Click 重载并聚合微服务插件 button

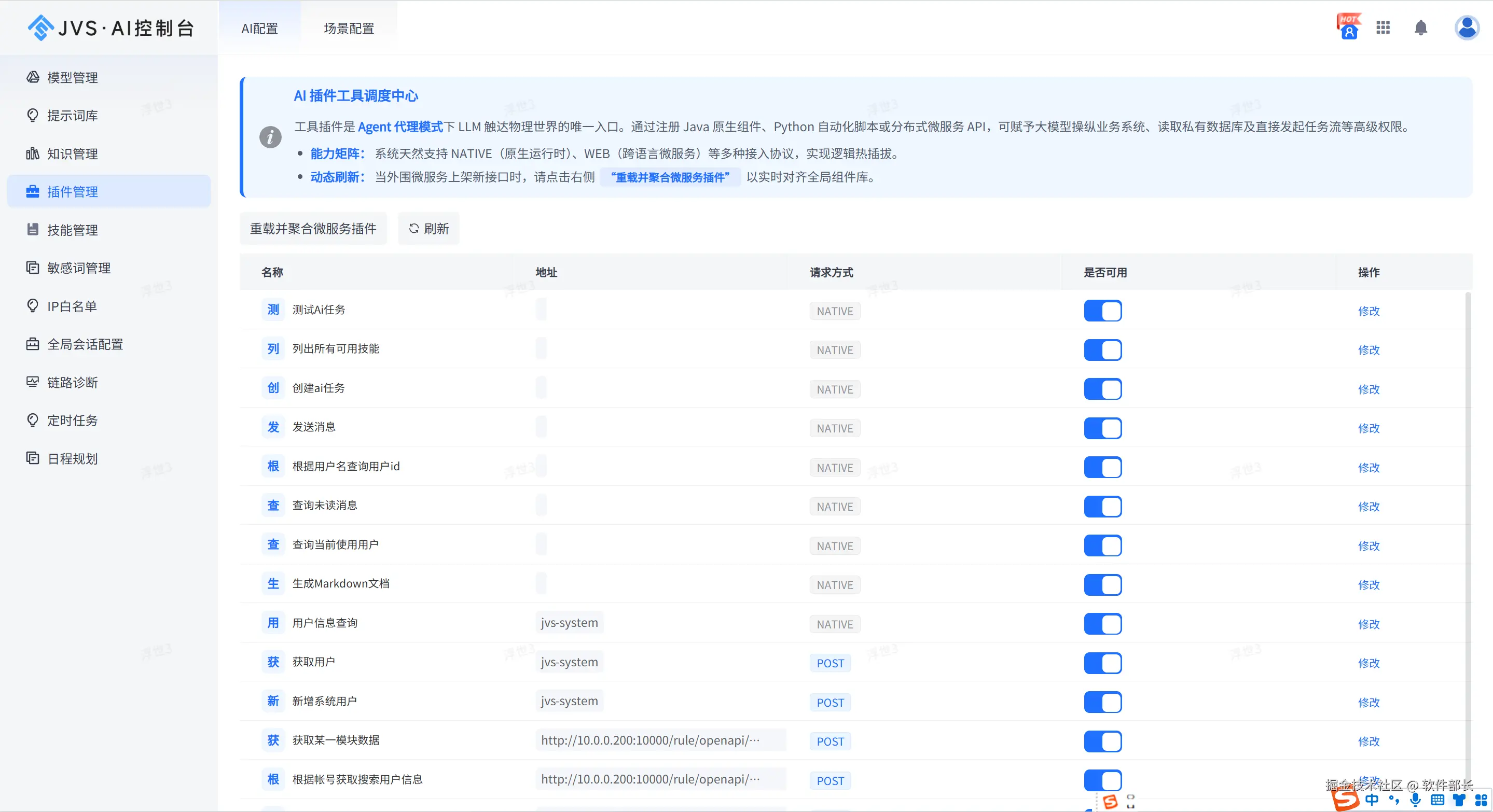point(313,229)
